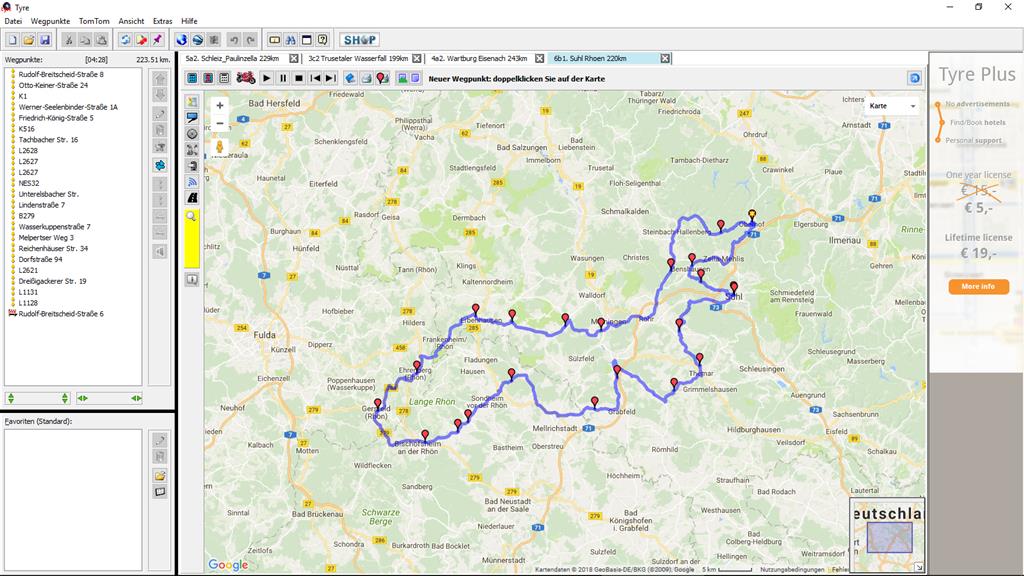
Task: Select waypoint Otto-Keiner-Straße 24
Action: (x=53, y=85)
